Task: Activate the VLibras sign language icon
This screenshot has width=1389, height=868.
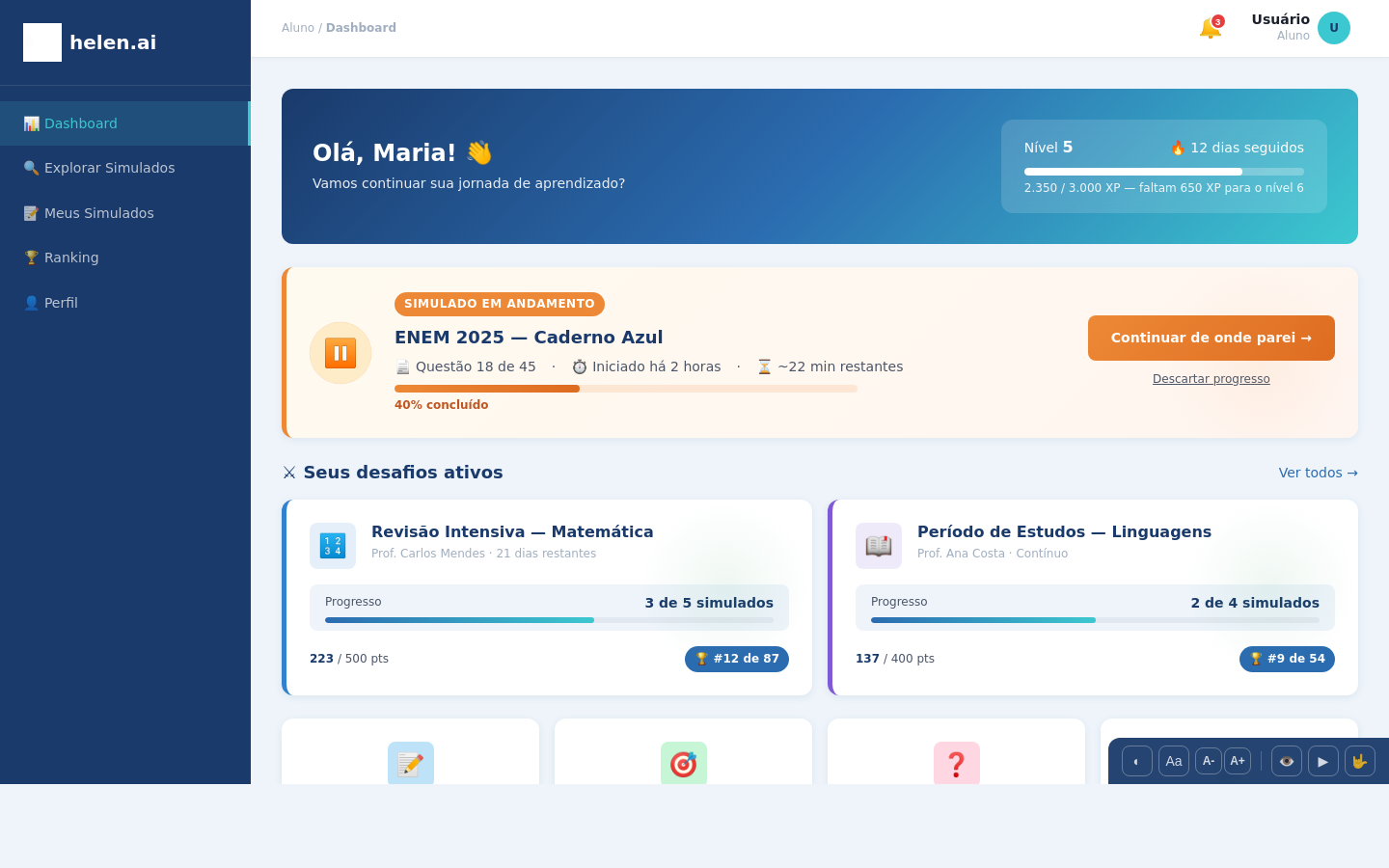Action: click(1359, 761)
